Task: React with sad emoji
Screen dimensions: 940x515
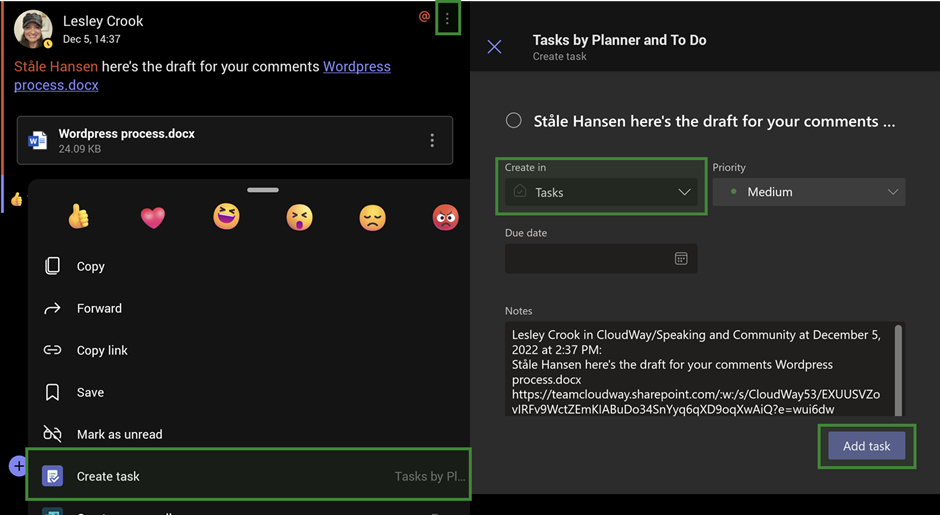Action: (x=372, y=217)
